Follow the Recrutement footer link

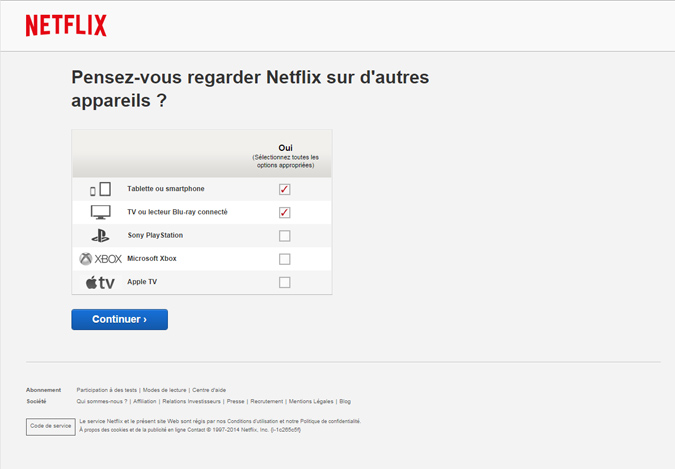(x=266, y=401)
